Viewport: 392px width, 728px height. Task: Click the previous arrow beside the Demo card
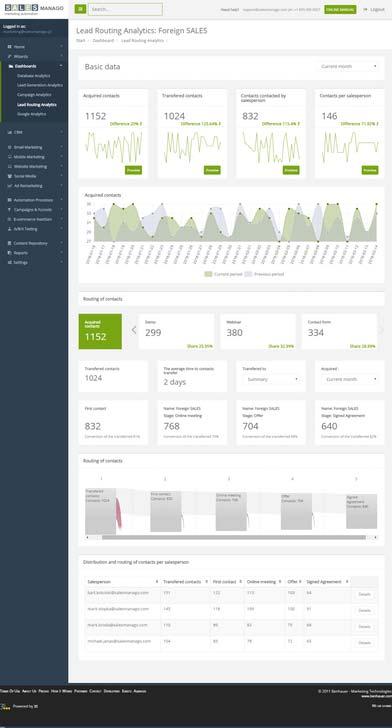click(x=134, y=330)
